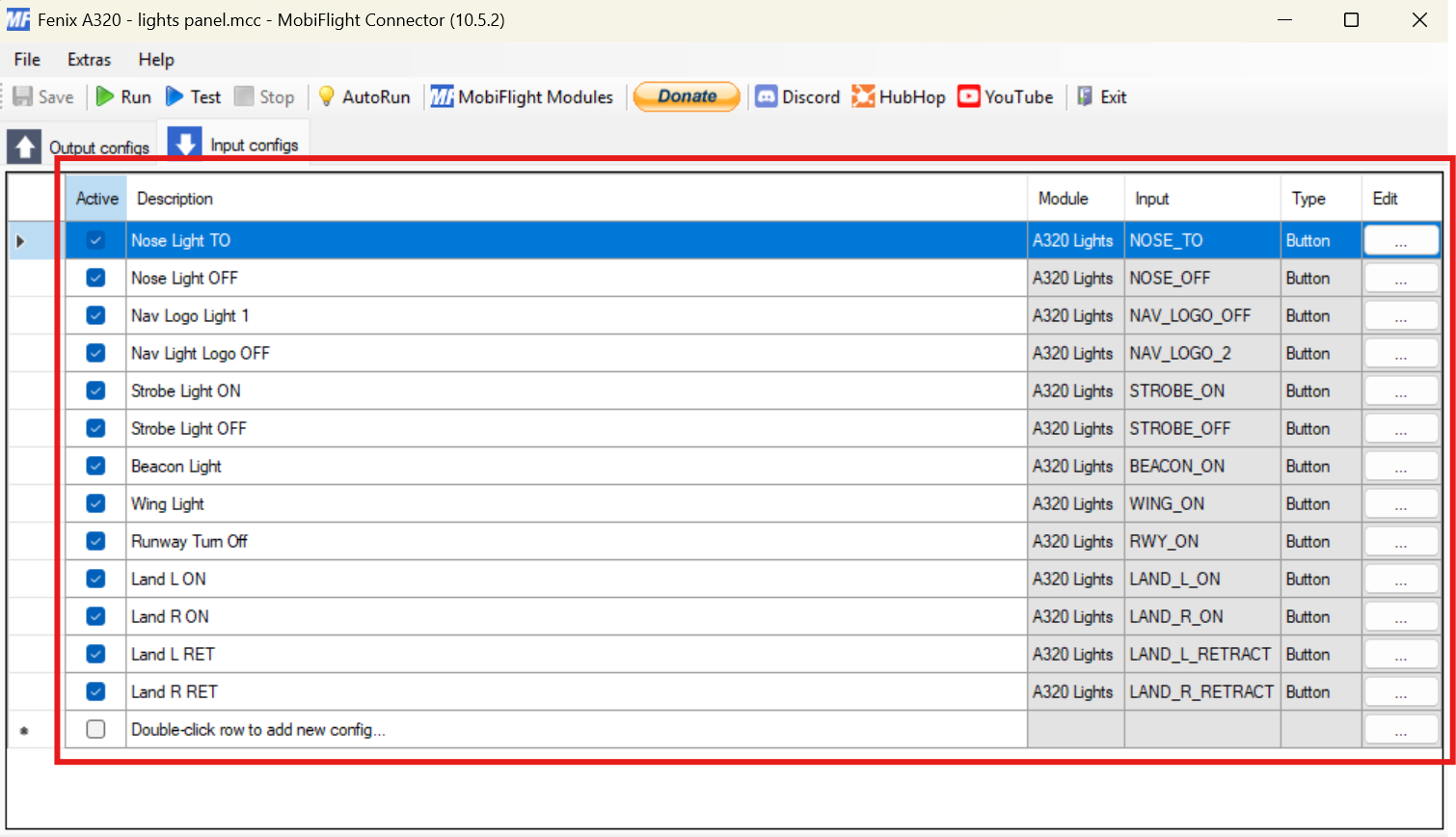Uncheck Active for Beacon Light
The height and width of the screenshot is (837, 1456).
pos(95,466)
